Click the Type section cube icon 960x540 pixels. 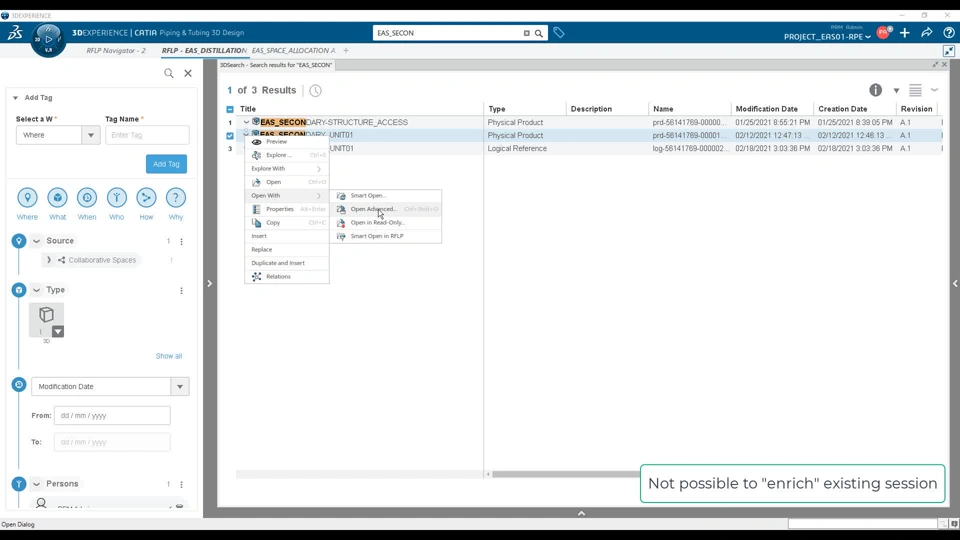point(19,290)
